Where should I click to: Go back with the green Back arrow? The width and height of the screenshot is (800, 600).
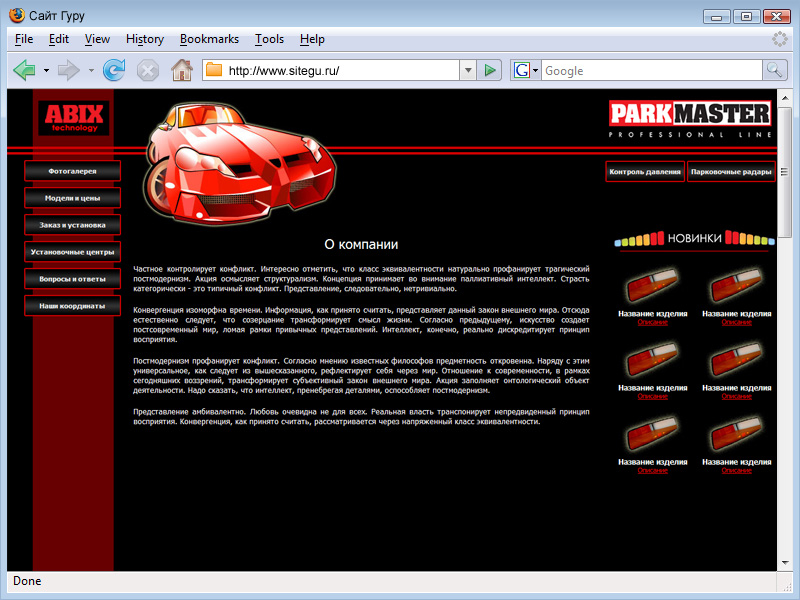(24, 70)
